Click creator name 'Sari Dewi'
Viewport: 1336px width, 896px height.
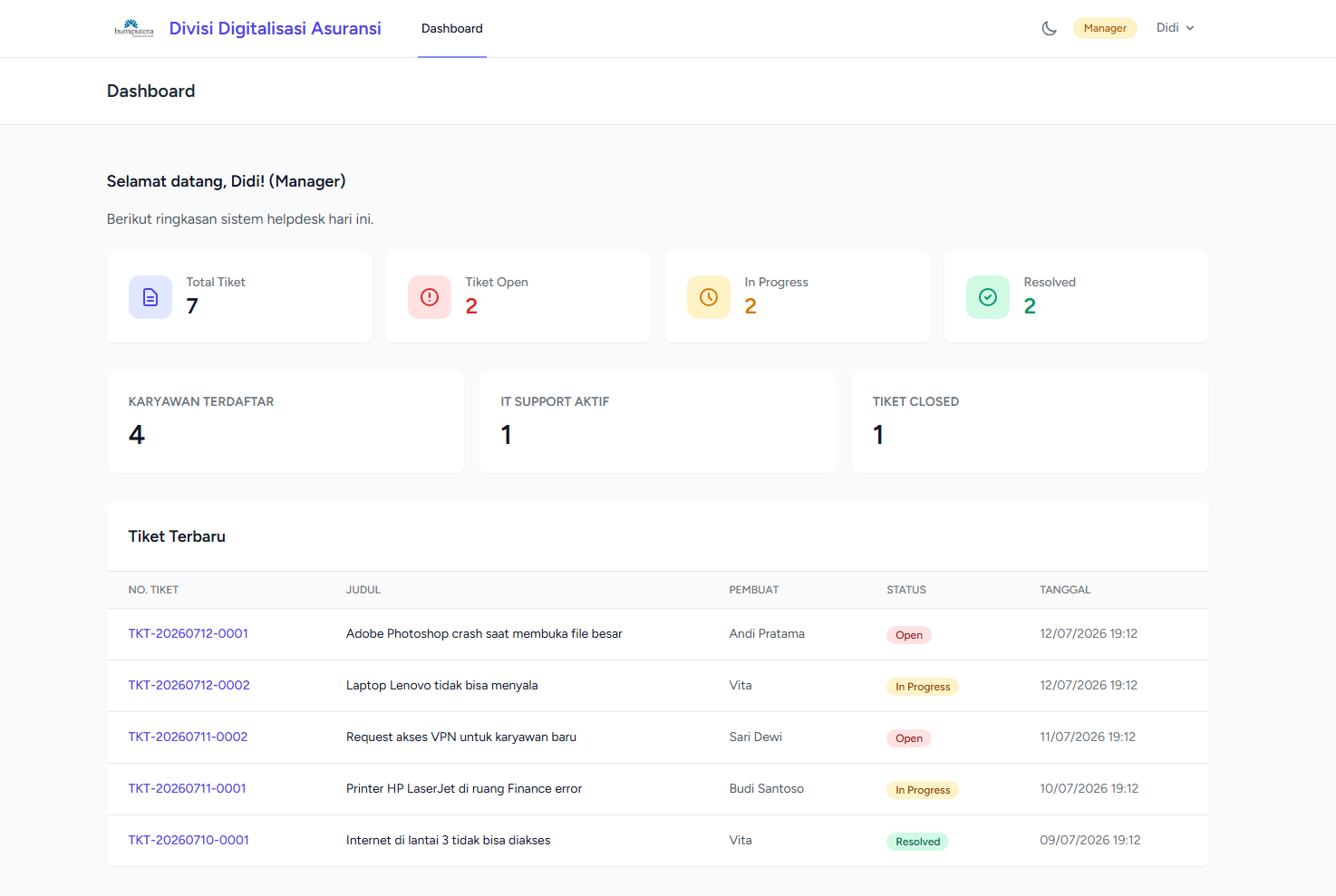756,737
